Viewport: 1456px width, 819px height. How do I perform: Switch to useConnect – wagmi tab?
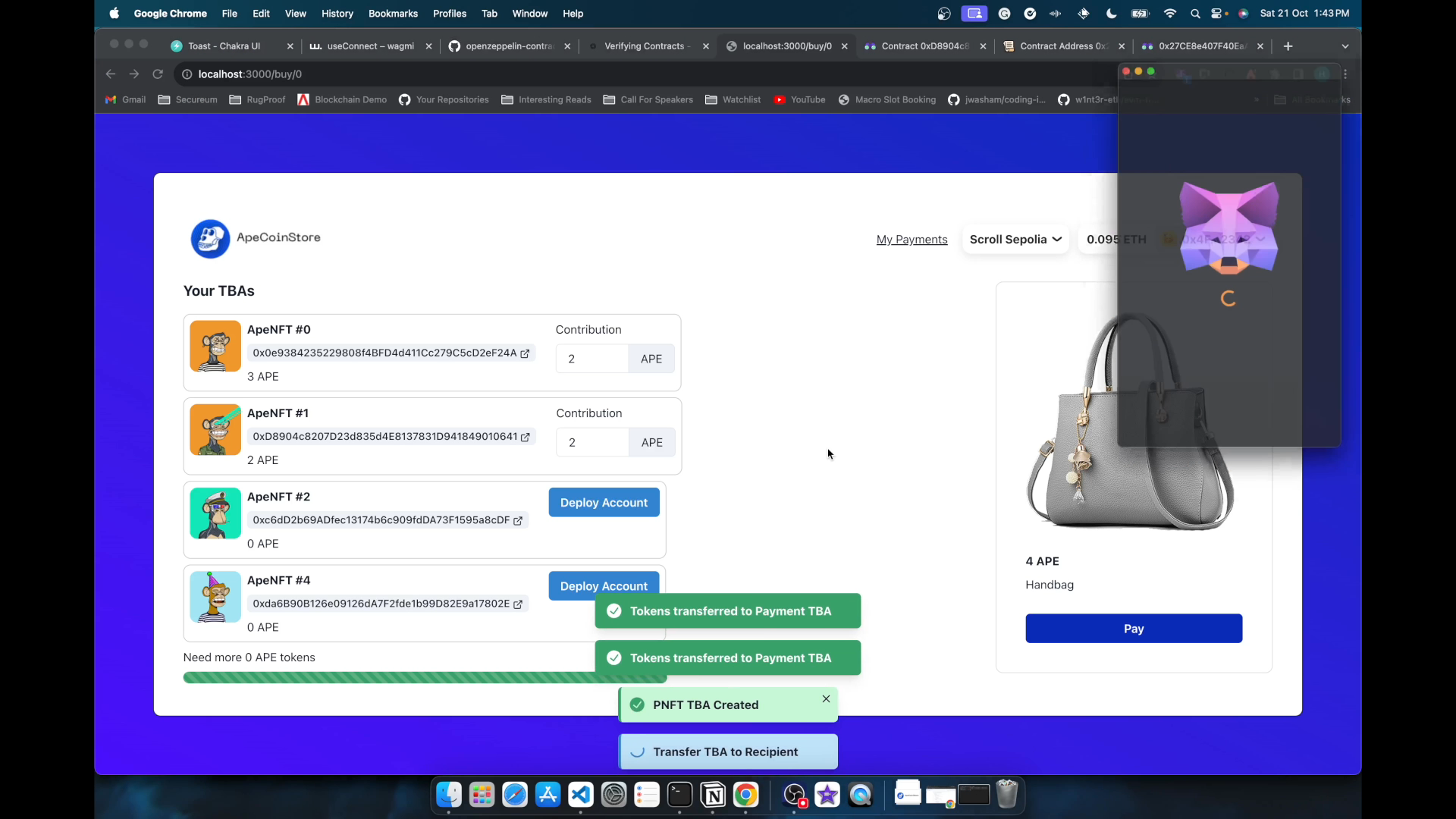pos(371,46)
